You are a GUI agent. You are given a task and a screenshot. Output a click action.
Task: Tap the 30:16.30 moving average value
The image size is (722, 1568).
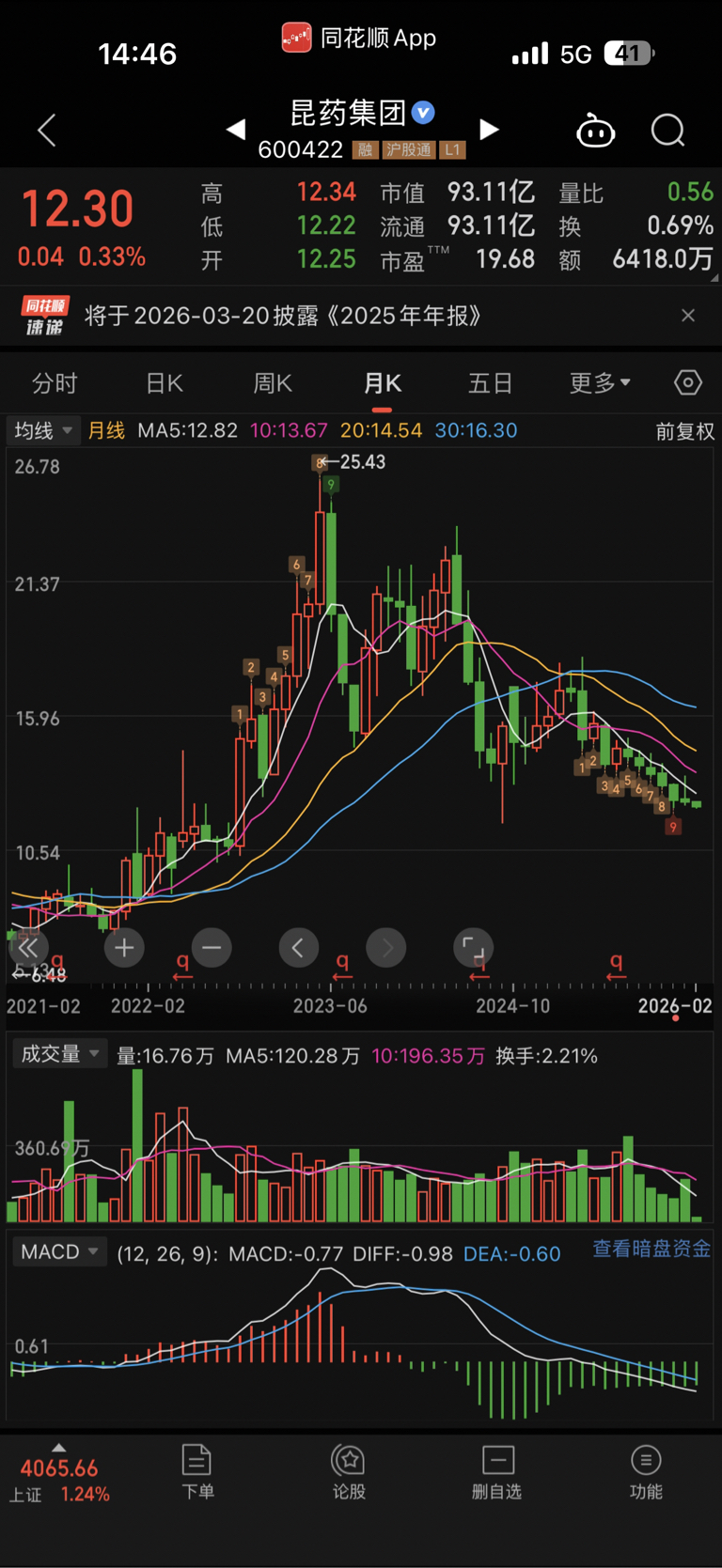pyautogui.click(x=476, y=430)
